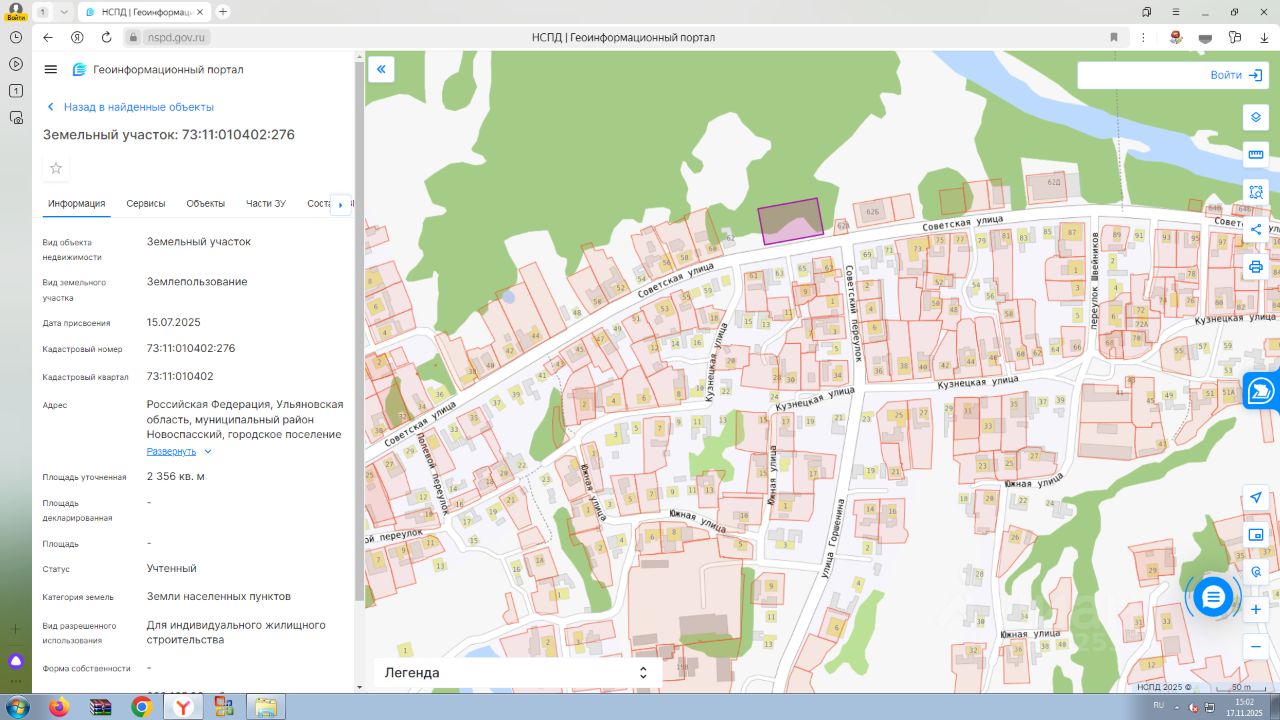Collapse the left info panel
The image size is (1280, 720).
coord(381,69)
